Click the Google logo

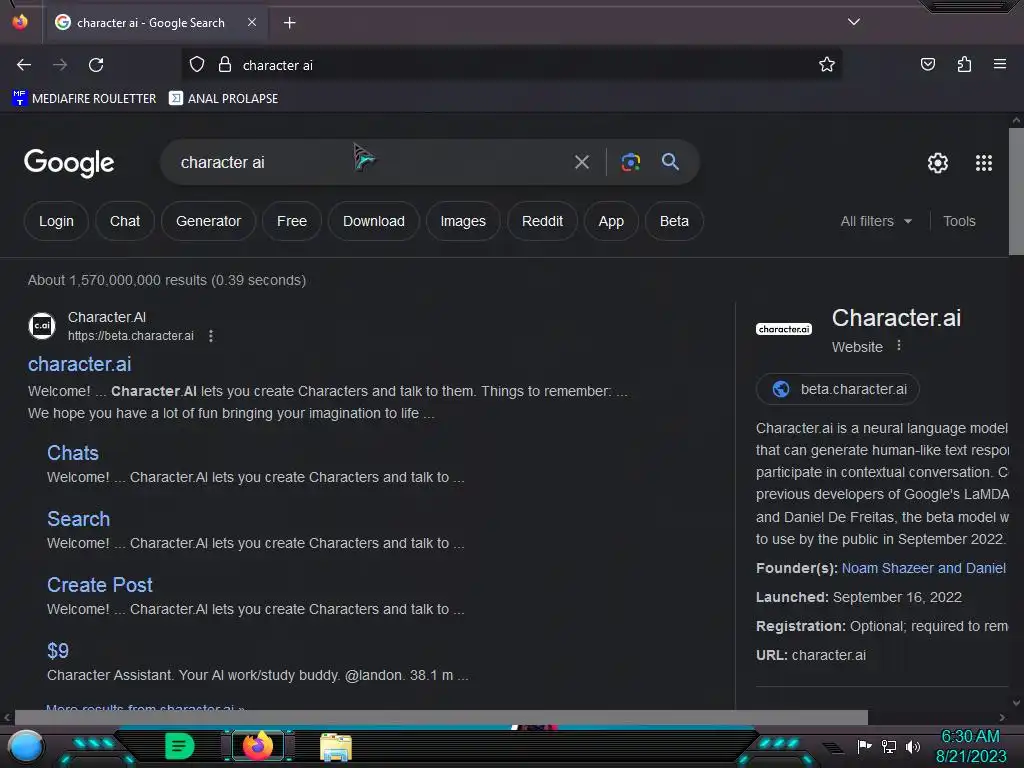(x=69, y=163)
